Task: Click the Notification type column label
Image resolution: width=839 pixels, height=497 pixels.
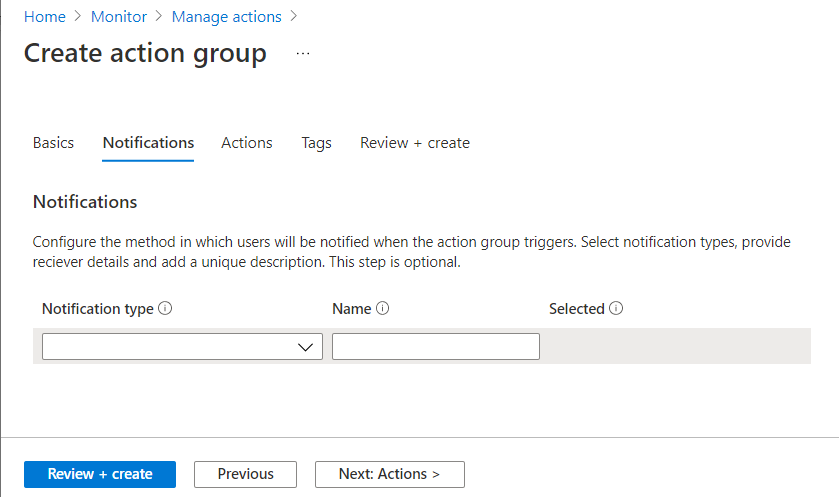Action: pyautogui.click(x=98, y=309)
